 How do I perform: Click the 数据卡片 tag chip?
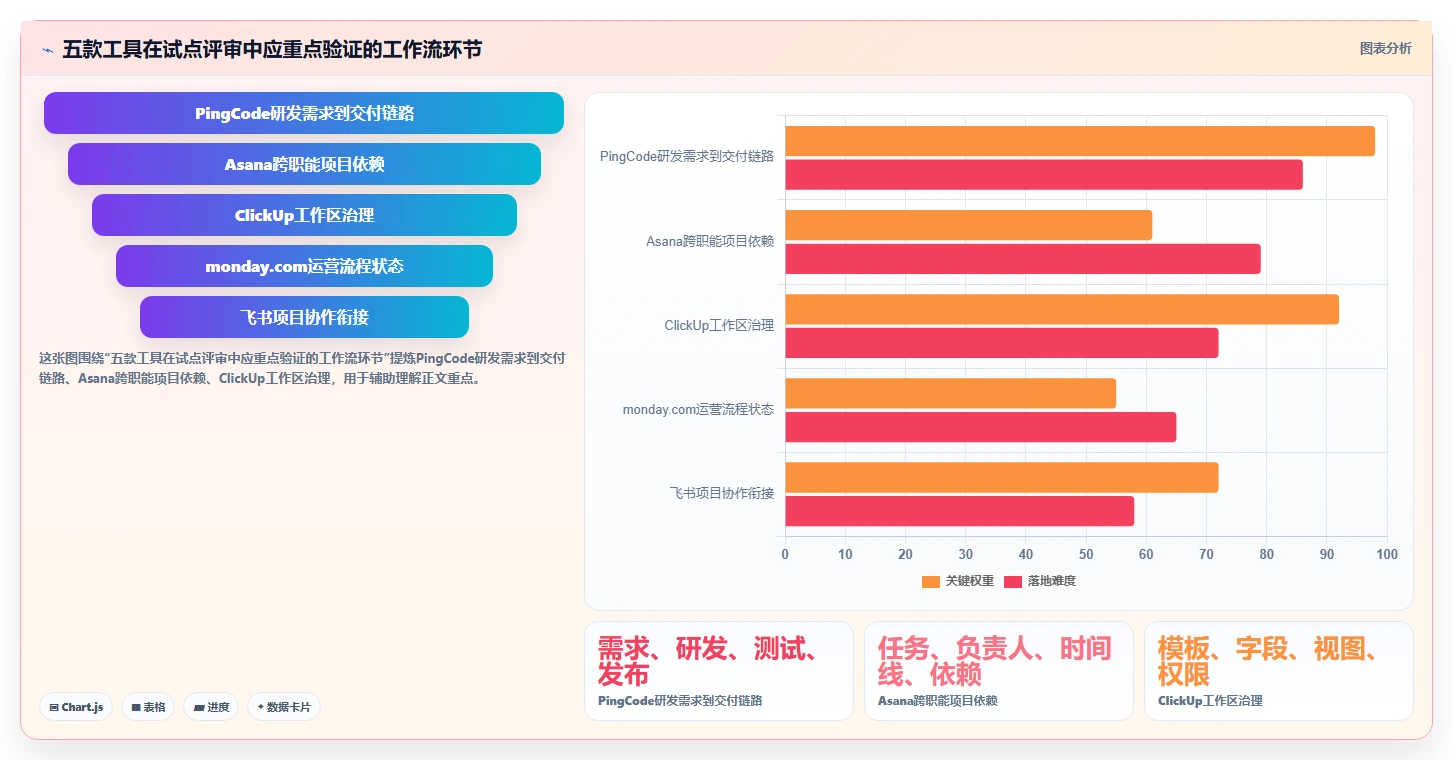284,707
